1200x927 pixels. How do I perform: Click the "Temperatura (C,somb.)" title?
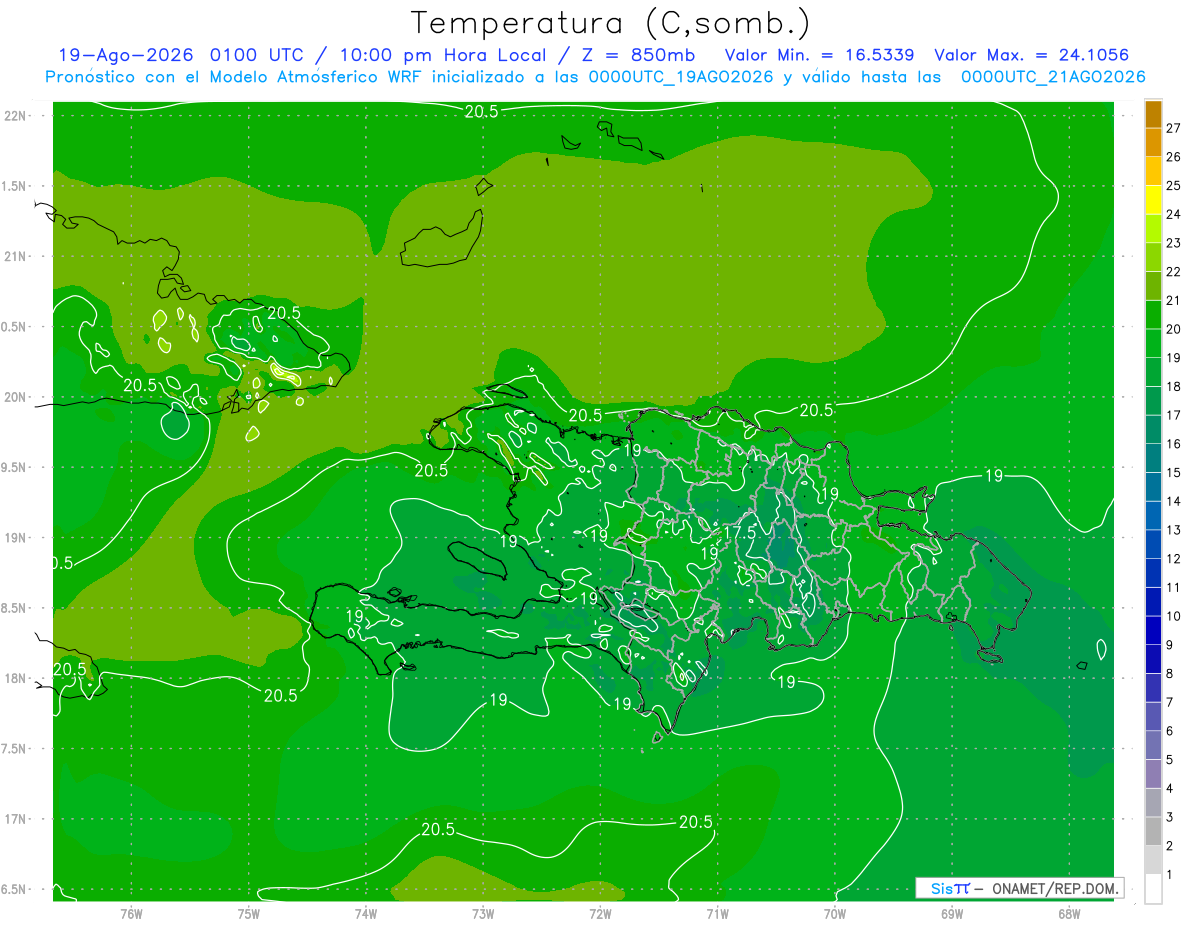(611, 24)
